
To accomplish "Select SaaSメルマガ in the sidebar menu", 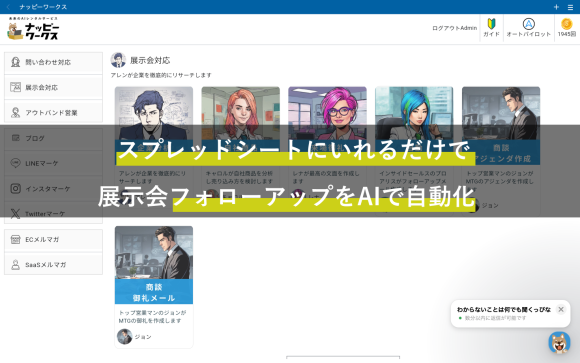I will tap(53, 265).
